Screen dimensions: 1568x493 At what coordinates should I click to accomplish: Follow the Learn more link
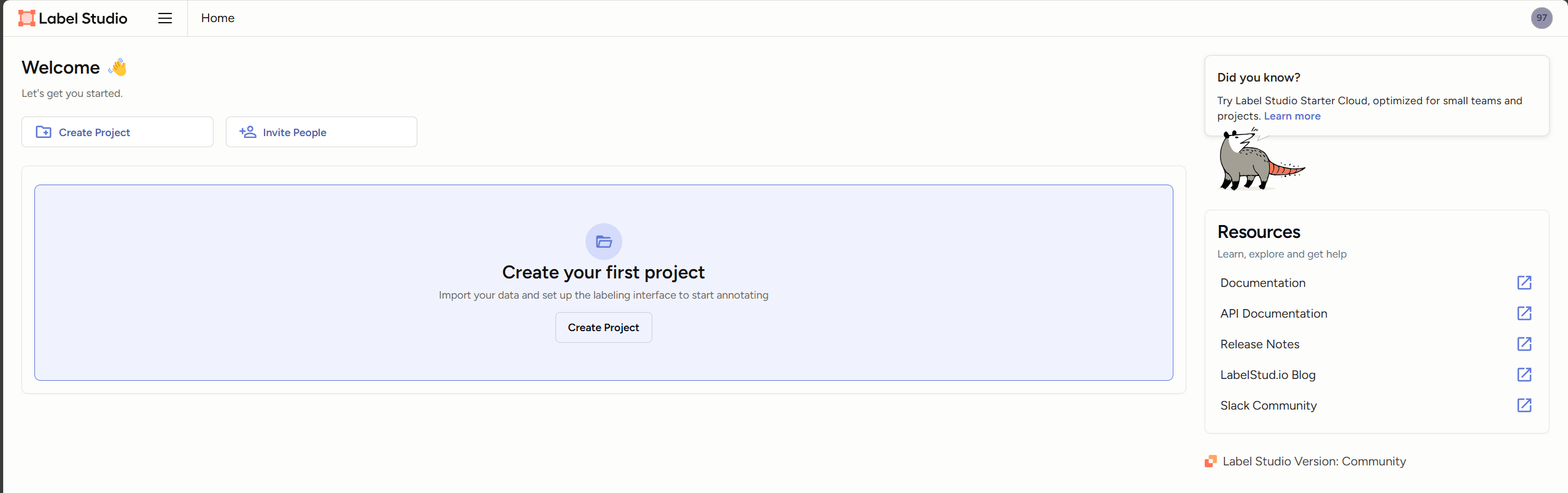coord(1292,116)
